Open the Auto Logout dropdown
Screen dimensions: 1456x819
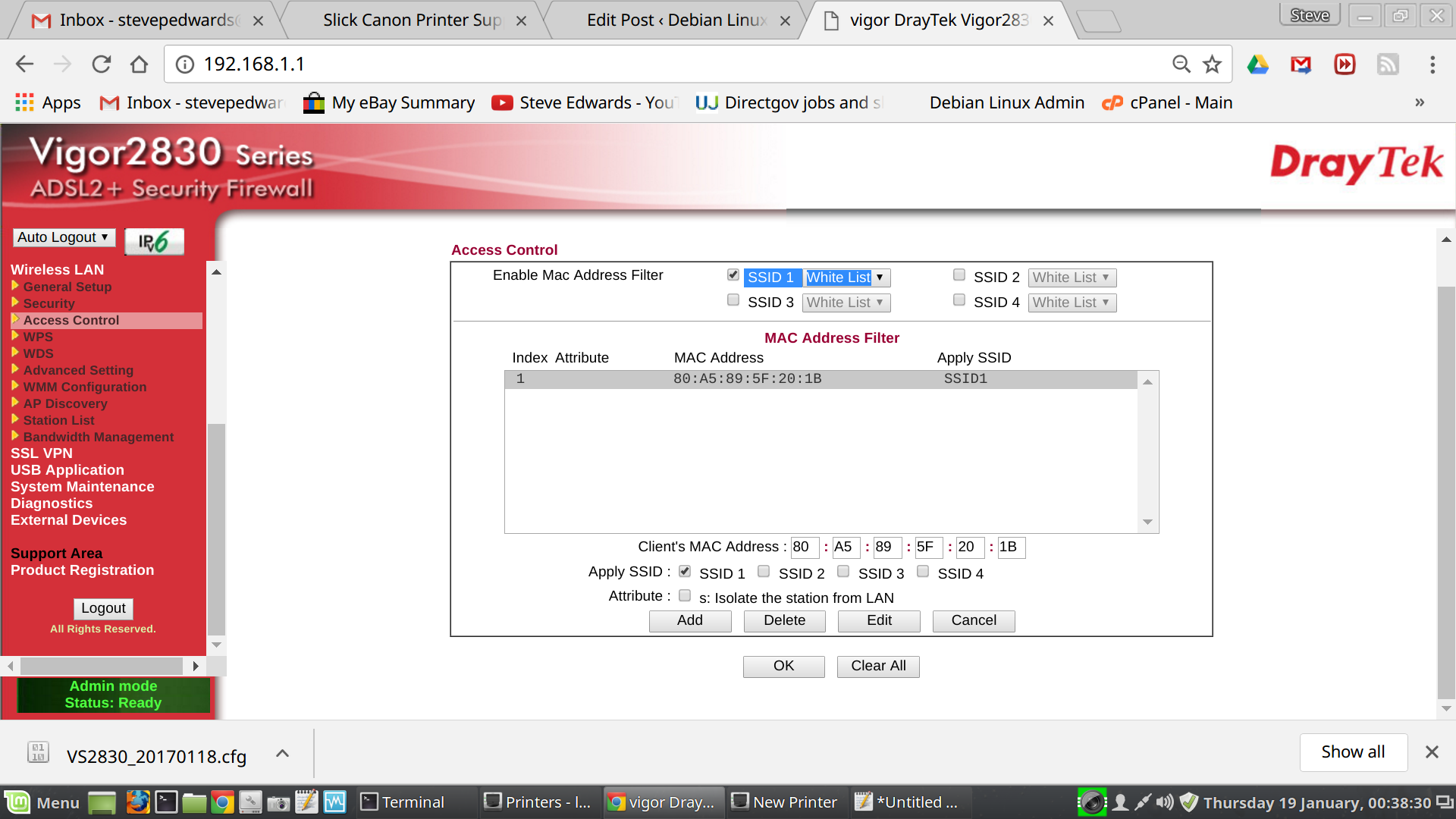(x=64, y=237)
